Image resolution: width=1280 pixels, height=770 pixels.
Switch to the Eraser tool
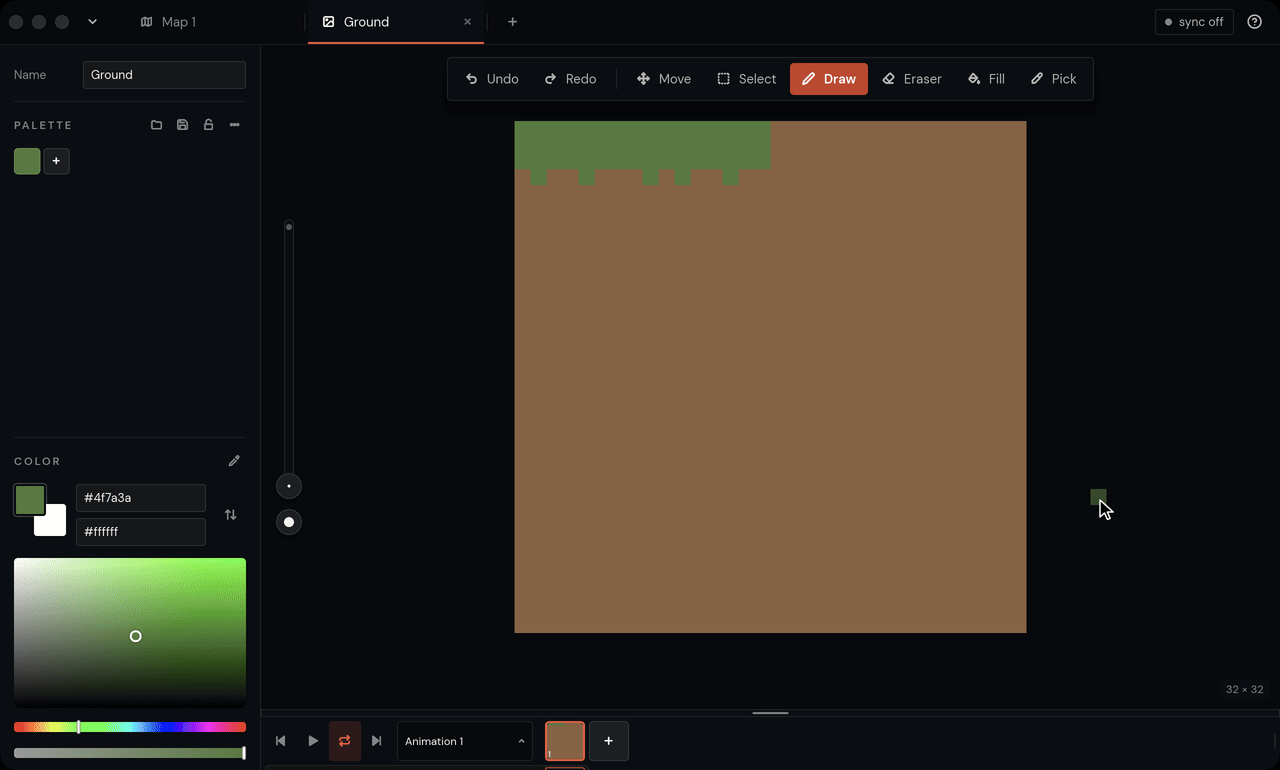click(x=912, y=79)
